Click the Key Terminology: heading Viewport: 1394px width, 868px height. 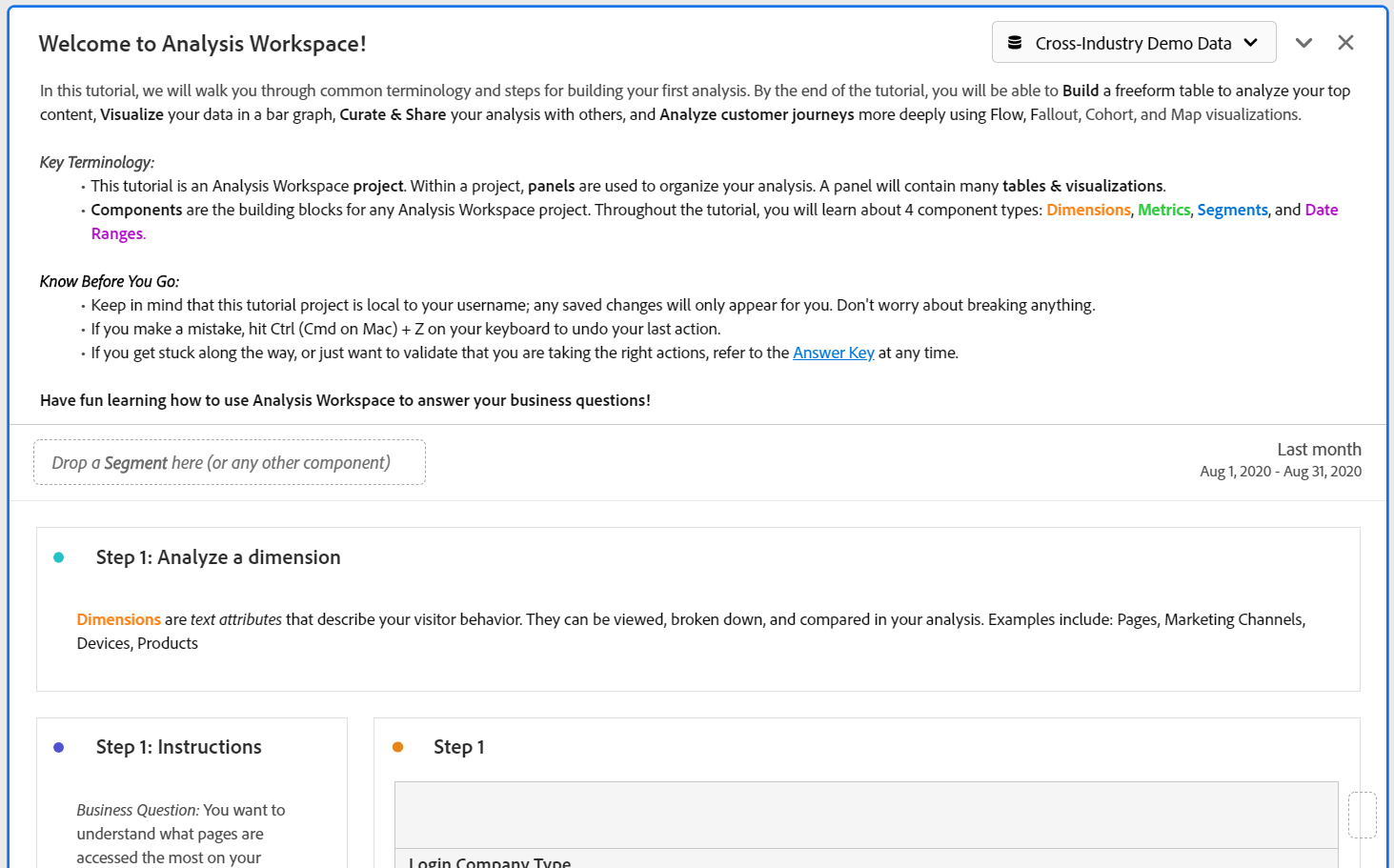97,162
